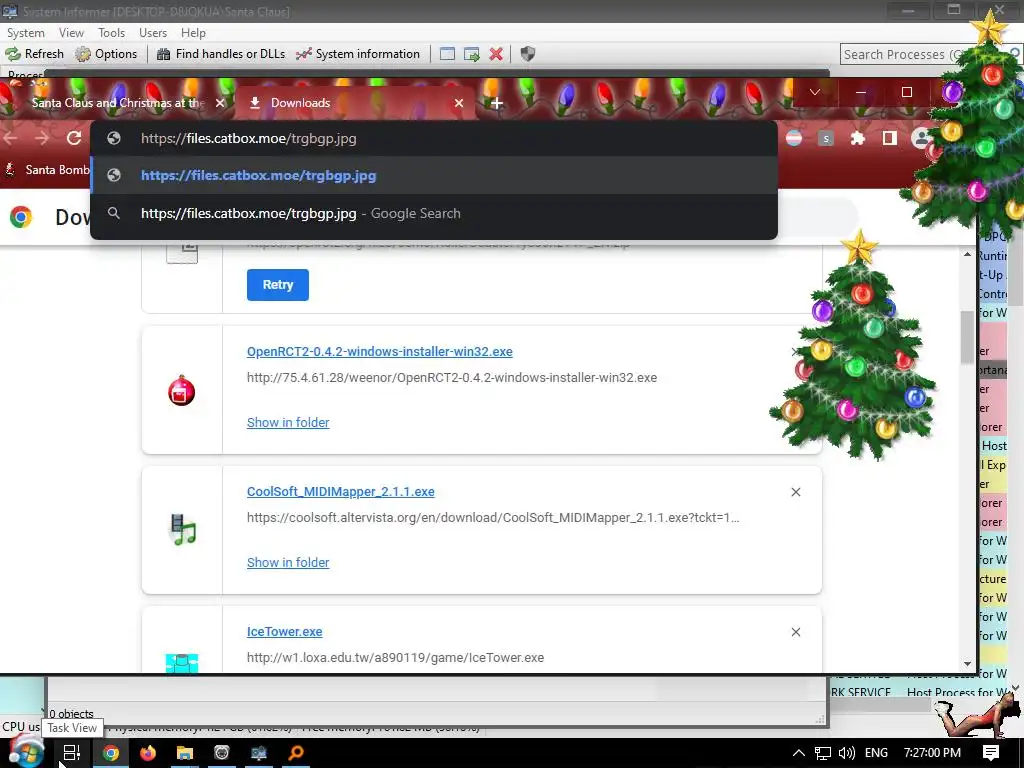The image size is (1024, 768).
Task: Click the window-with-green-arrow icon in System Informer toolbar
Action: click(x=472, y=54)
